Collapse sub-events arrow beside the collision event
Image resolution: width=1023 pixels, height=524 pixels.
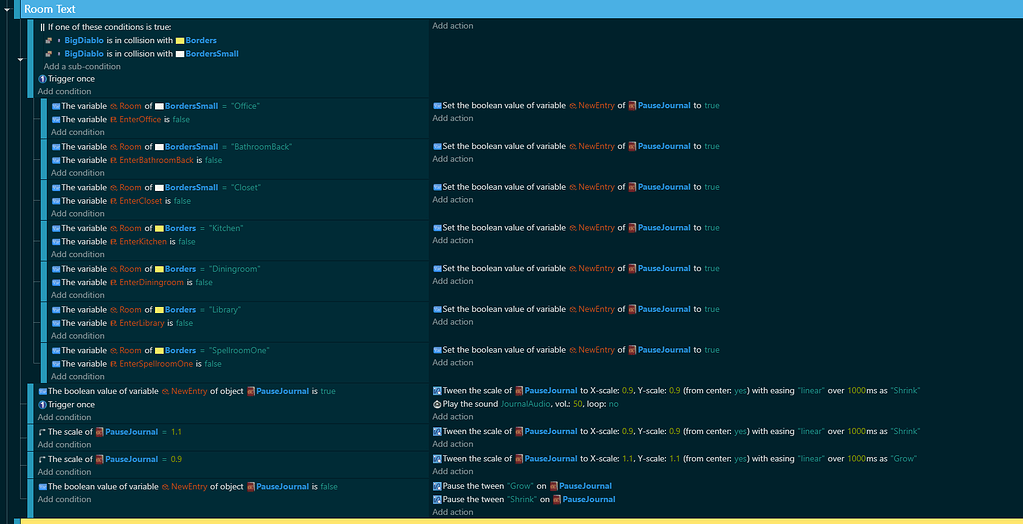(21, 59)
